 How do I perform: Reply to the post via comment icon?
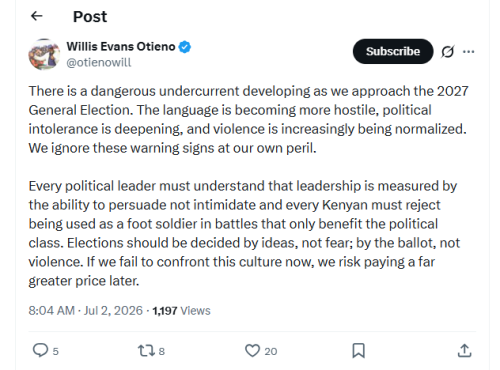coord(40,351)
